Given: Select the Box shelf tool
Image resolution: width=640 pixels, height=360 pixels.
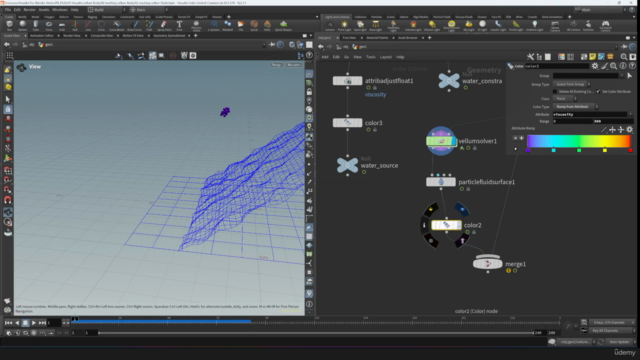Looking at the screenshot, I should 9,26.
